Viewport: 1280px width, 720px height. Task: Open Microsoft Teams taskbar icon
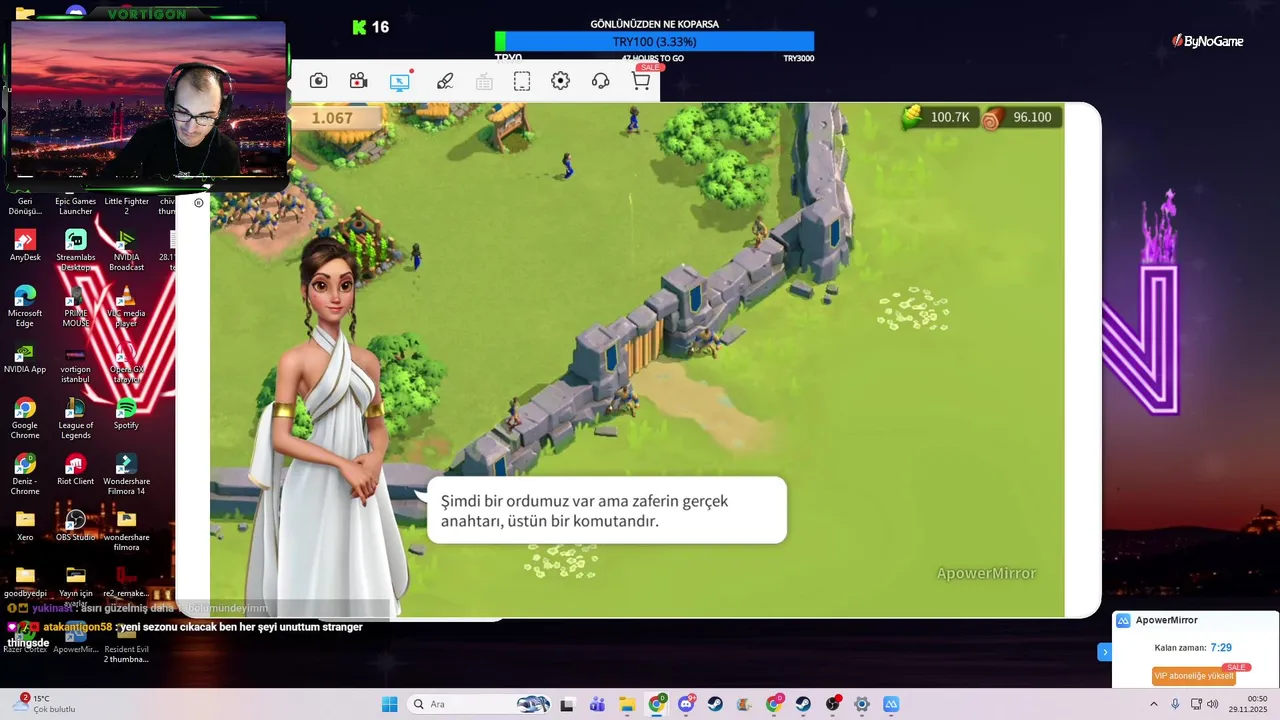point(597,704)
